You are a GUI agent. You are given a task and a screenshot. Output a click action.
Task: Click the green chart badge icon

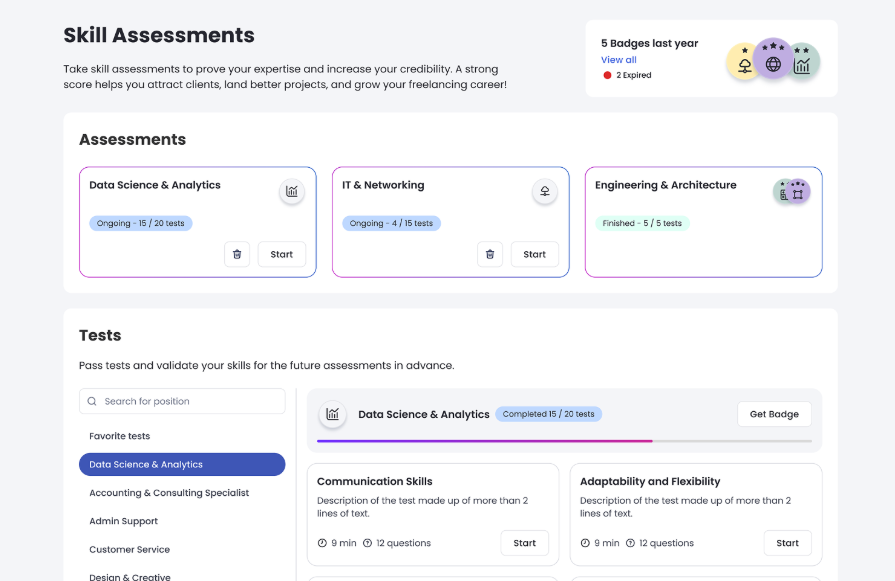tap(802, 65)
